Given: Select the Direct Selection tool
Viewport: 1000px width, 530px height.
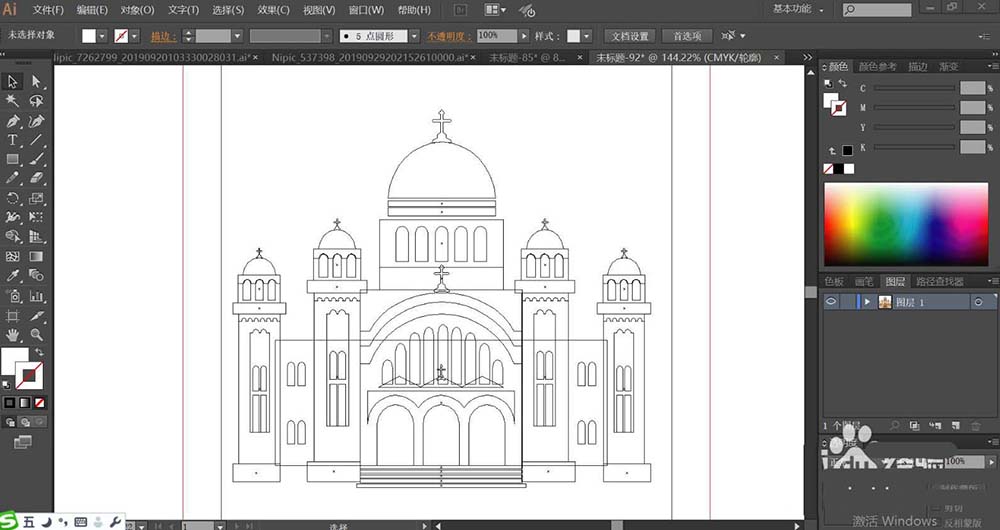Looking at the screenshot, I should (36, 82).
